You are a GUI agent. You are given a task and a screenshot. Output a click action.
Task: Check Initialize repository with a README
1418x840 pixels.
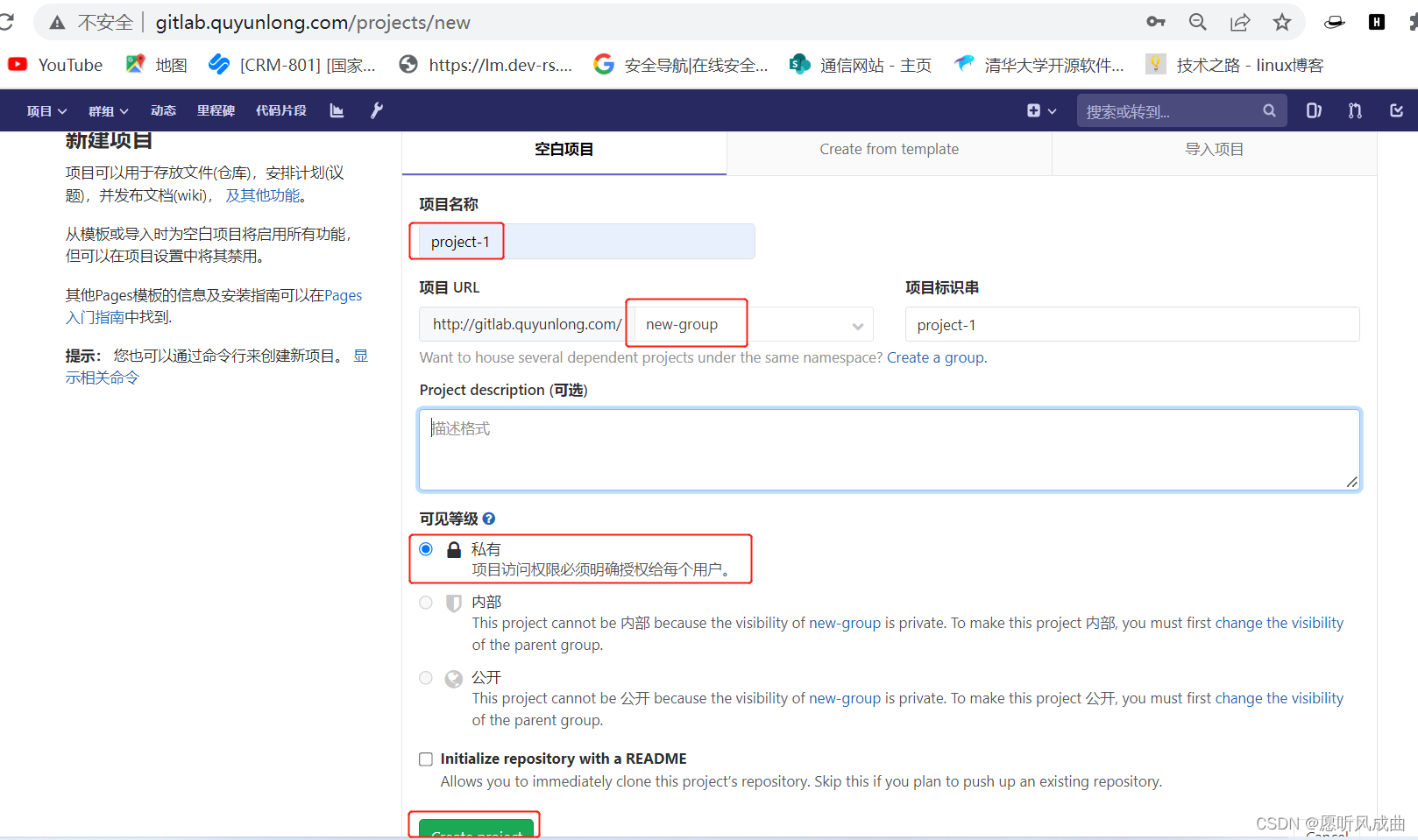pos(426,759)
